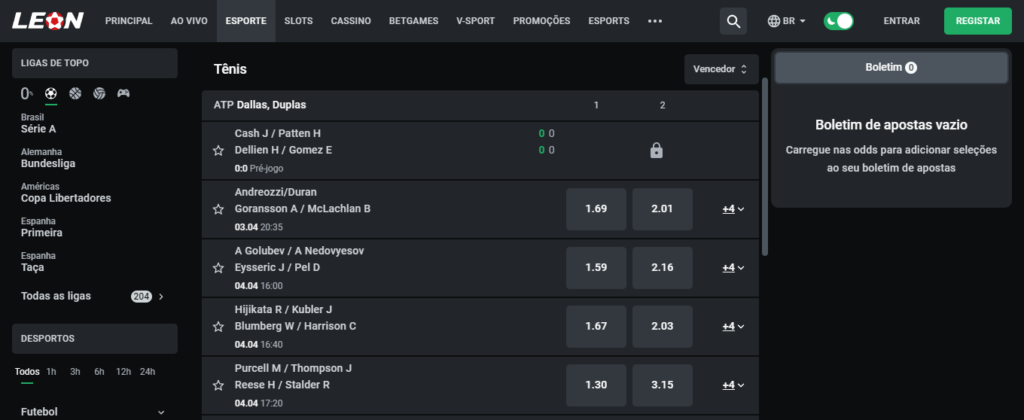
Task: Toggle the dark mode switch
Action: tap(838, 21)
